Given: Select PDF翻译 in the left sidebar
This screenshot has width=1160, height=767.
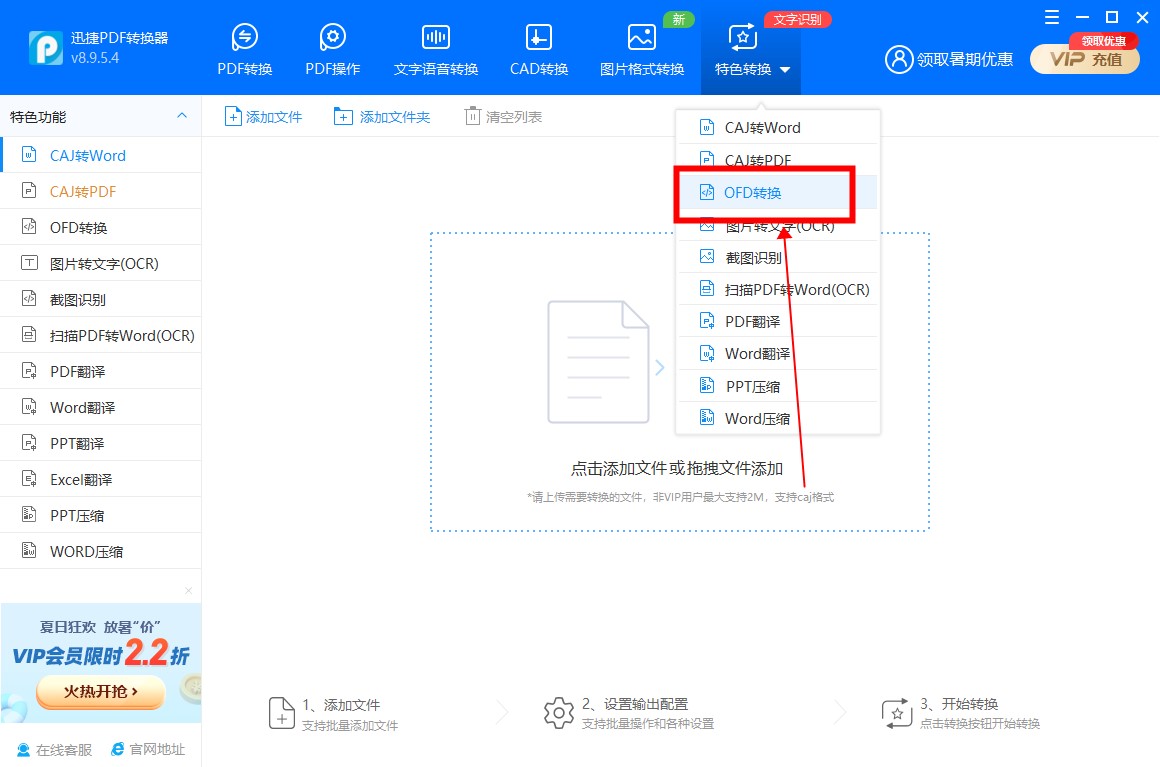Looking at the screenshot, I should [x=77, y=372].
